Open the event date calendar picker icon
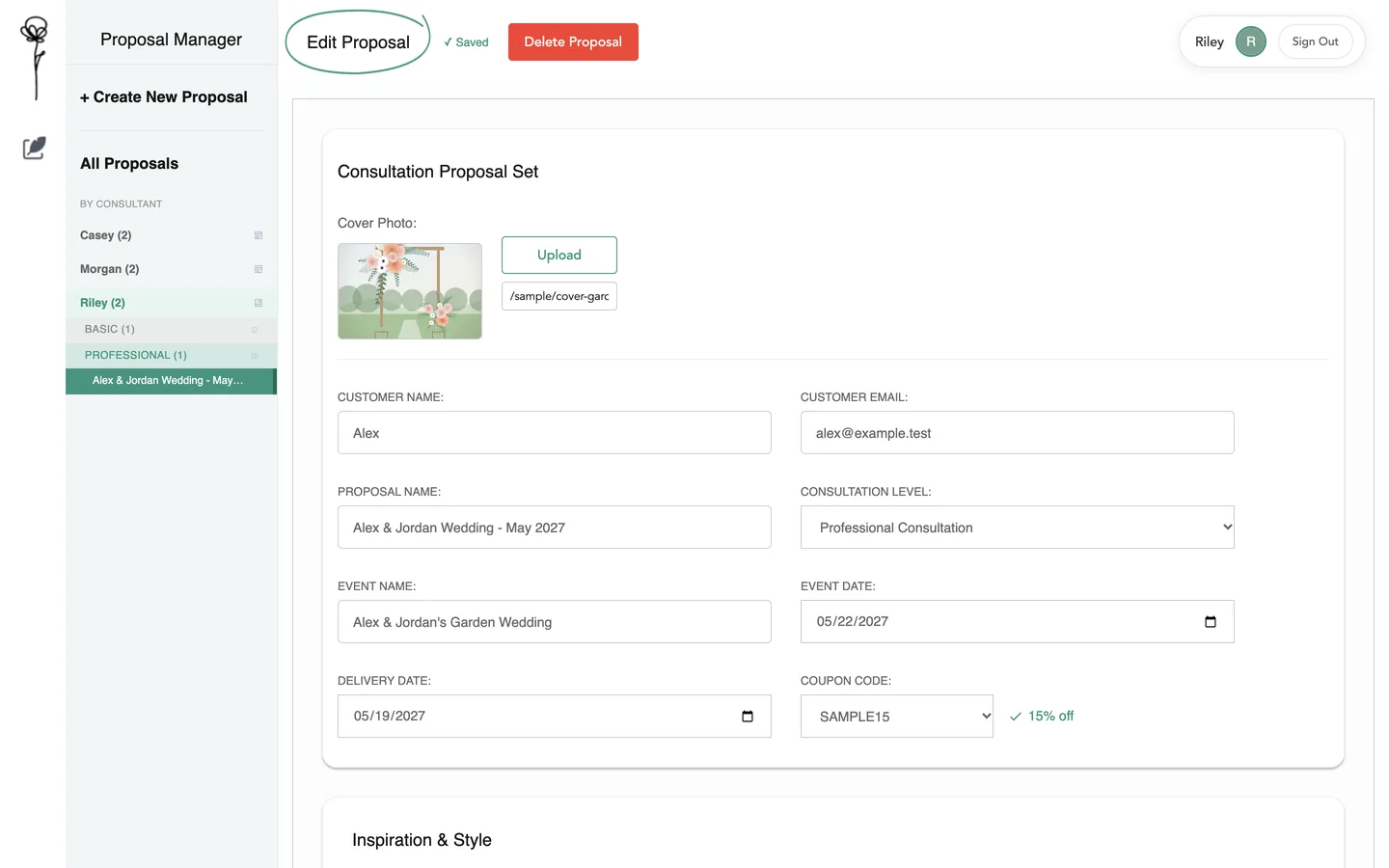The image size is (1389, 868). coord(1211,622)
